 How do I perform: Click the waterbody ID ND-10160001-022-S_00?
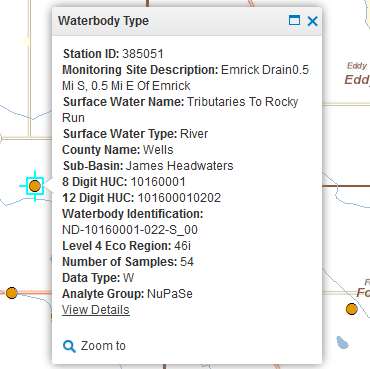coord(130,230)
